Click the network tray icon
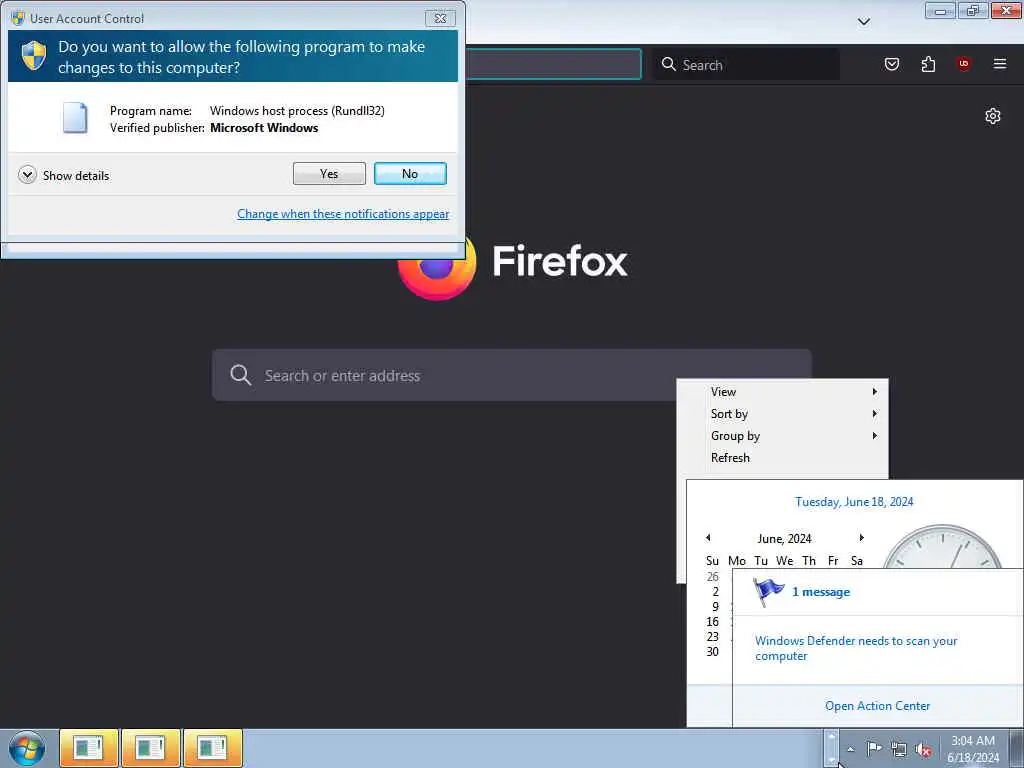The height and width of the screenshot is (768, 1024). tap(899, 750)
